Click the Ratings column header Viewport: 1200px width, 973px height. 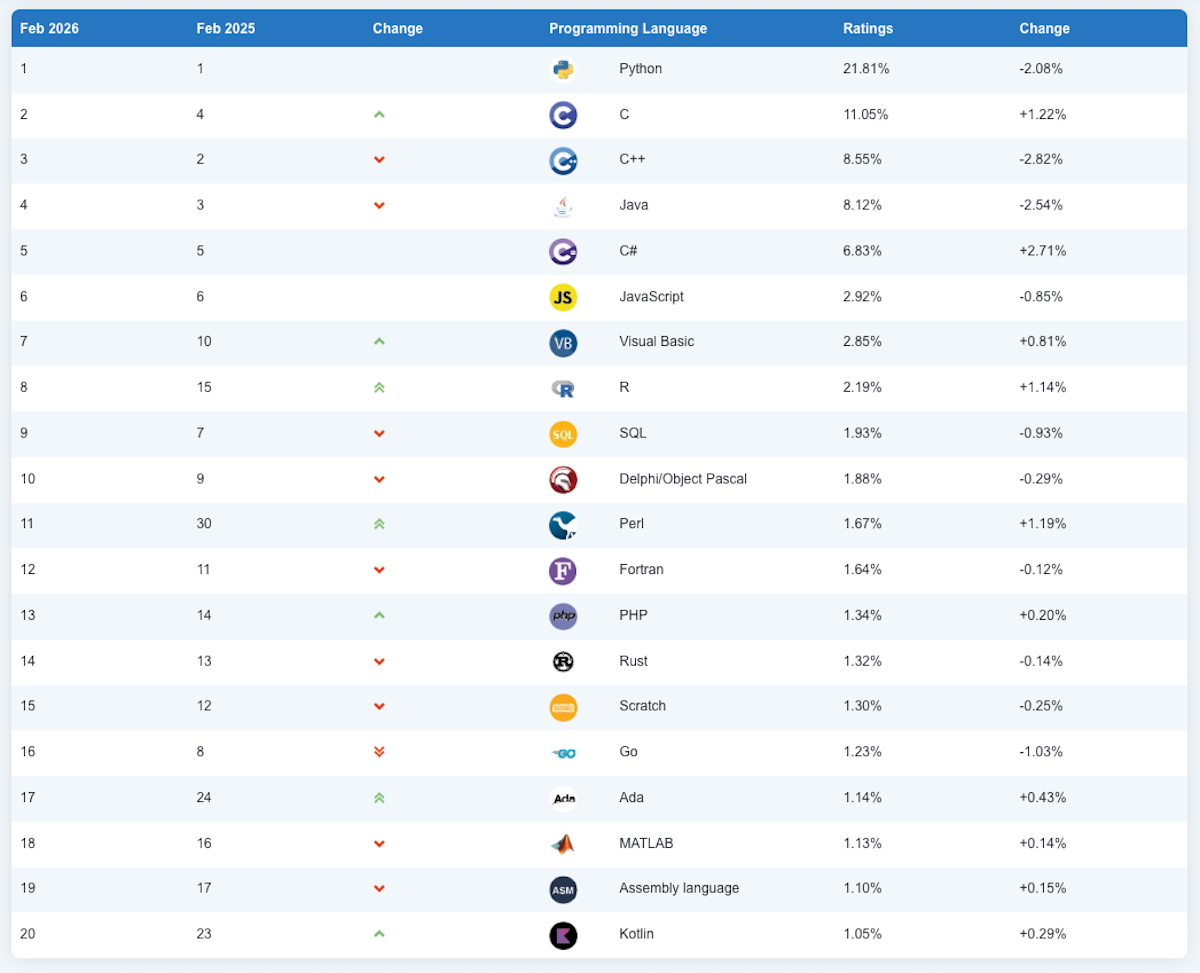pyautogui.click(x=868, y=28)
